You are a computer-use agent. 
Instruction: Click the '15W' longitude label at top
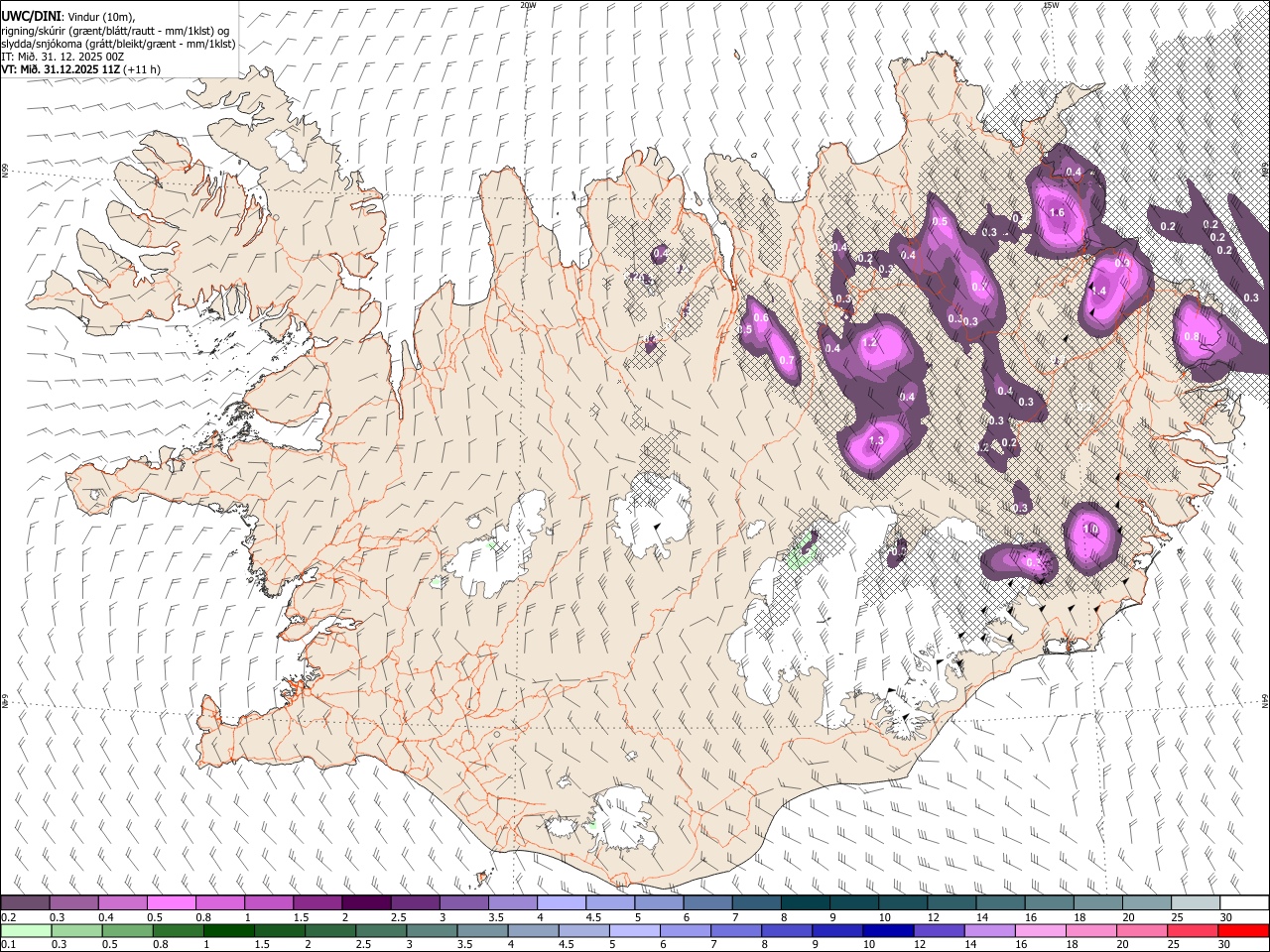tap(1051, 5)
